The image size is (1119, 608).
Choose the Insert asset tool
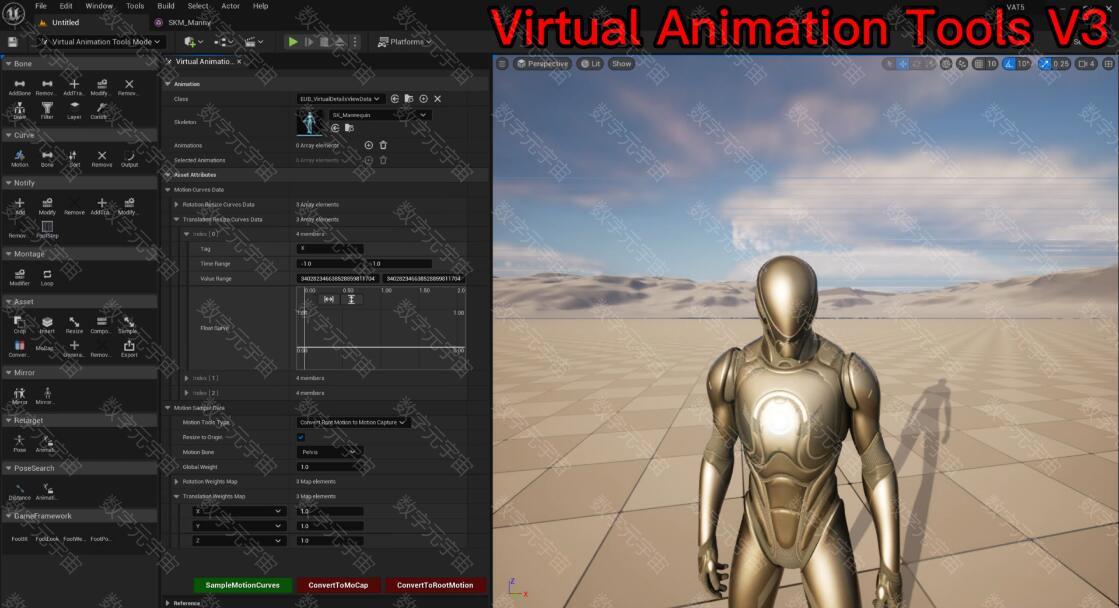[47, 325]
